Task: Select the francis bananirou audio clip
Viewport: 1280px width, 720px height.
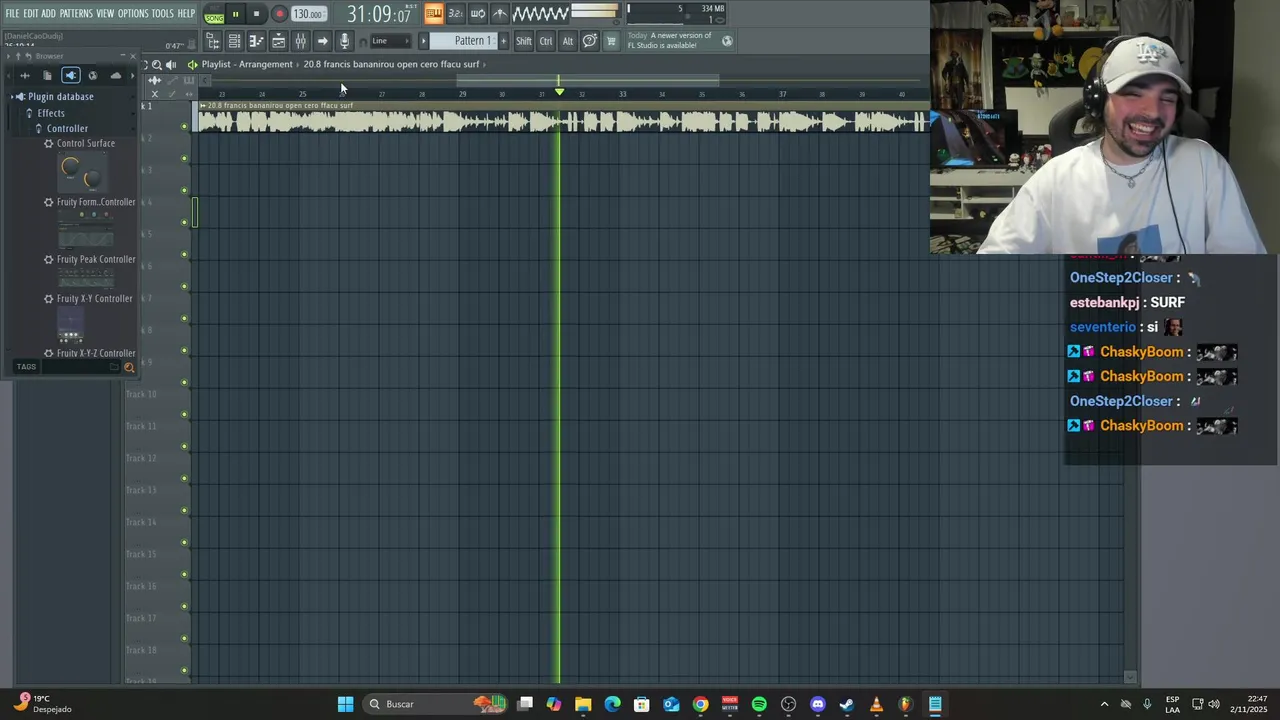Action: pos(563,118)
